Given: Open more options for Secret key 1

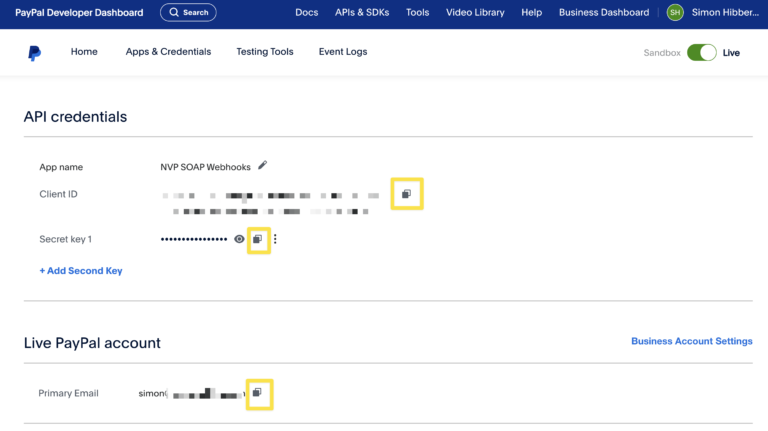Looking at the screenshot, I should [275, 239].
